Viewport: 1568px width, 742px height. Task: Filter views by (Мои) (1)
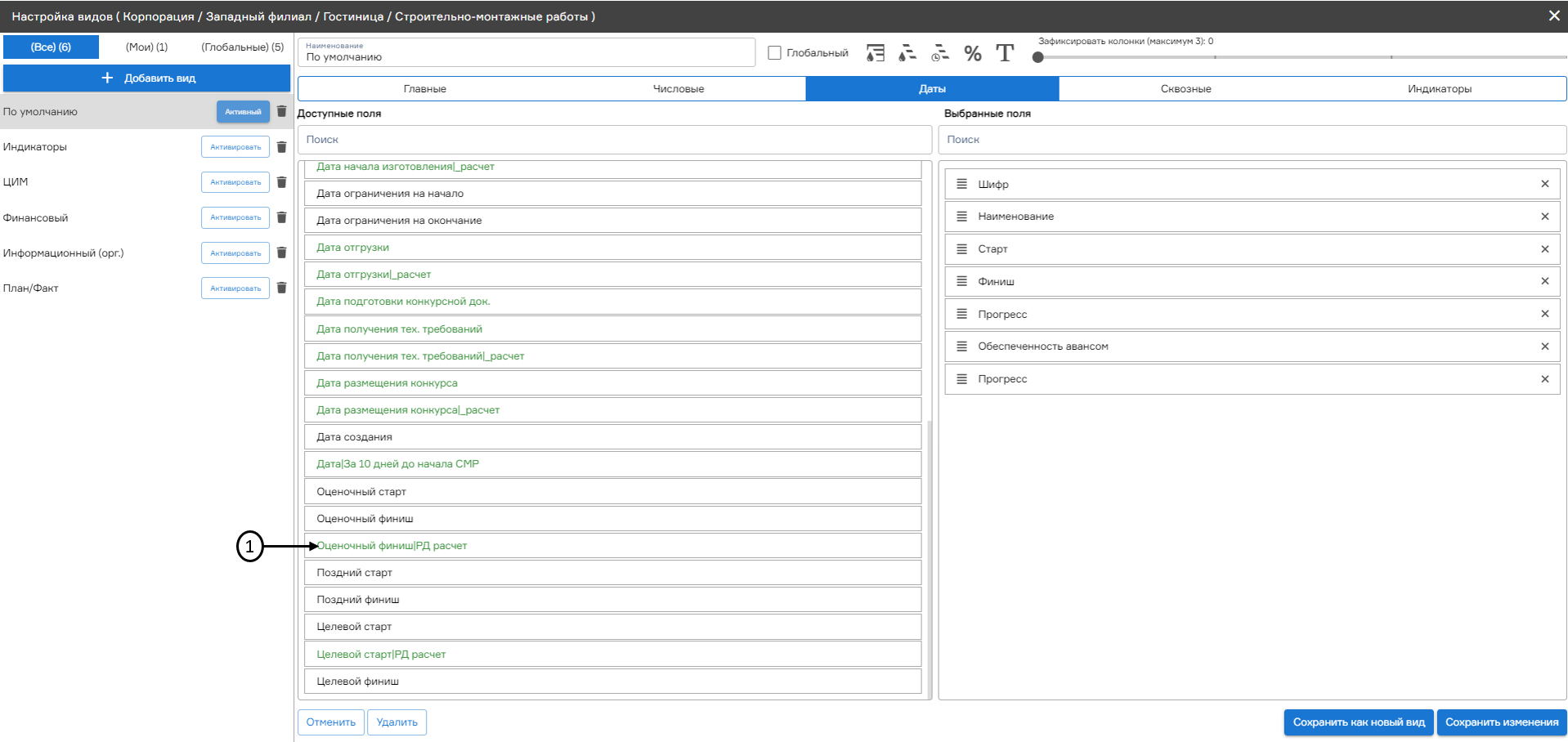pos(146,47)
